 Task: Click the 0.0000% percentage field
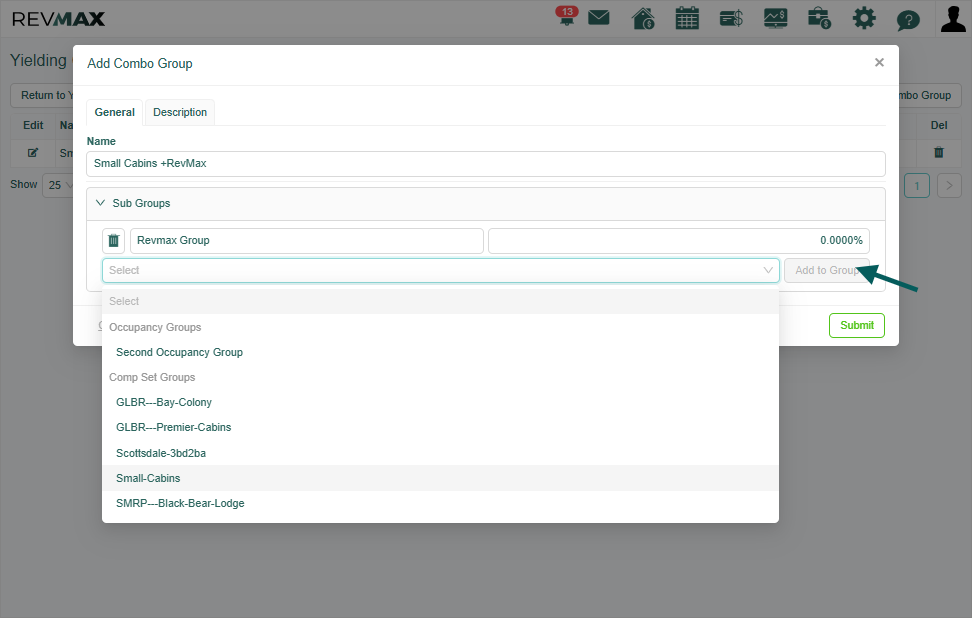(679, 241)
